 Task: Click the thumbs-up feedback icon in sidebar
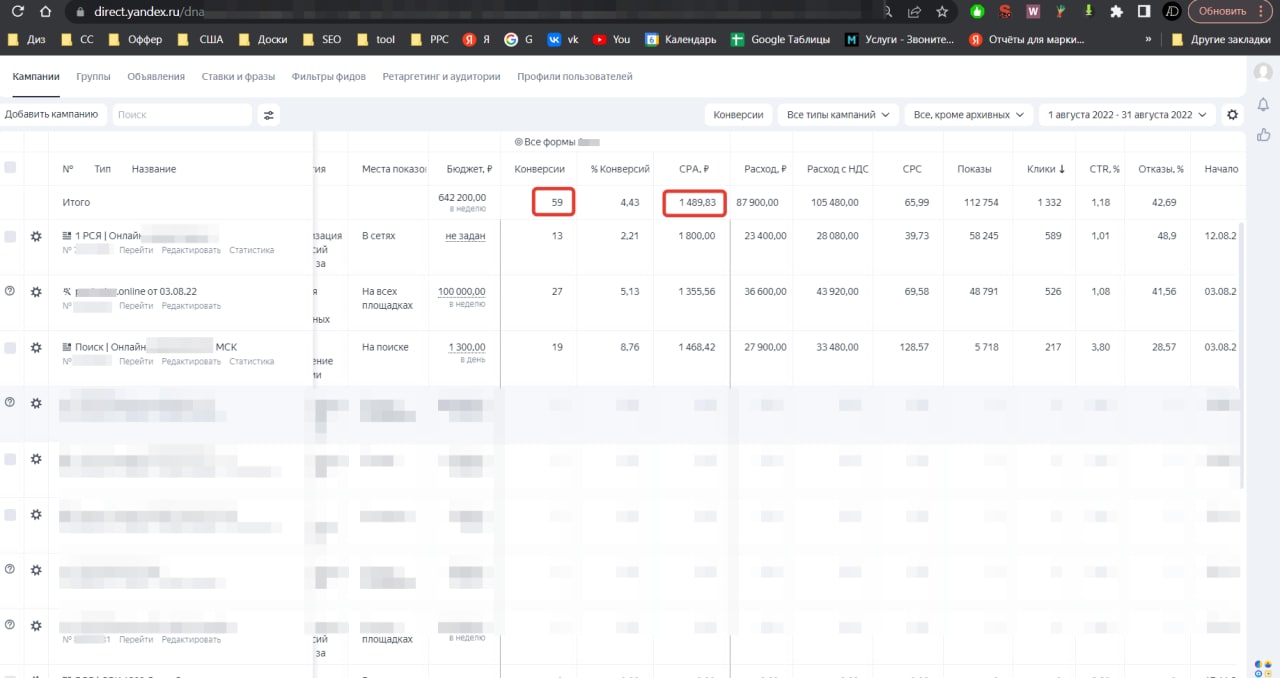pos(1263,135)
